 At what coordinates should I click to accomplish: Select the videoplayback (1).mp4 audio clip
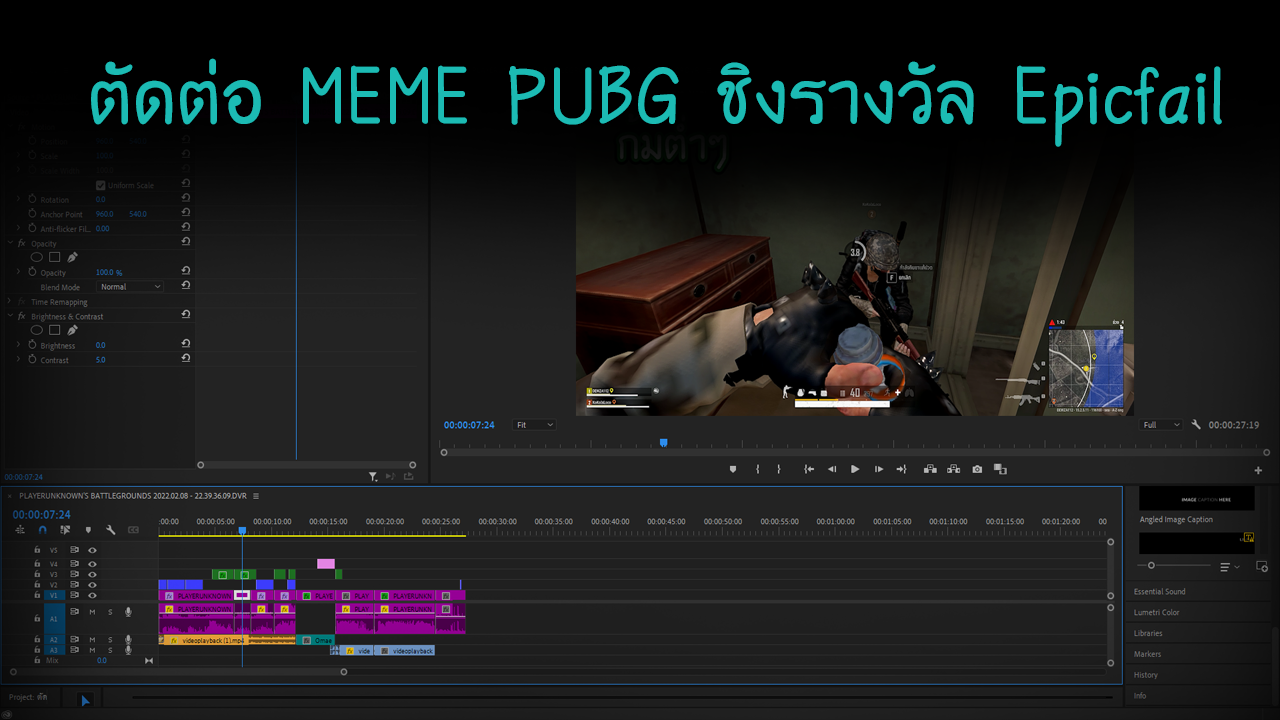coord(228,640)
